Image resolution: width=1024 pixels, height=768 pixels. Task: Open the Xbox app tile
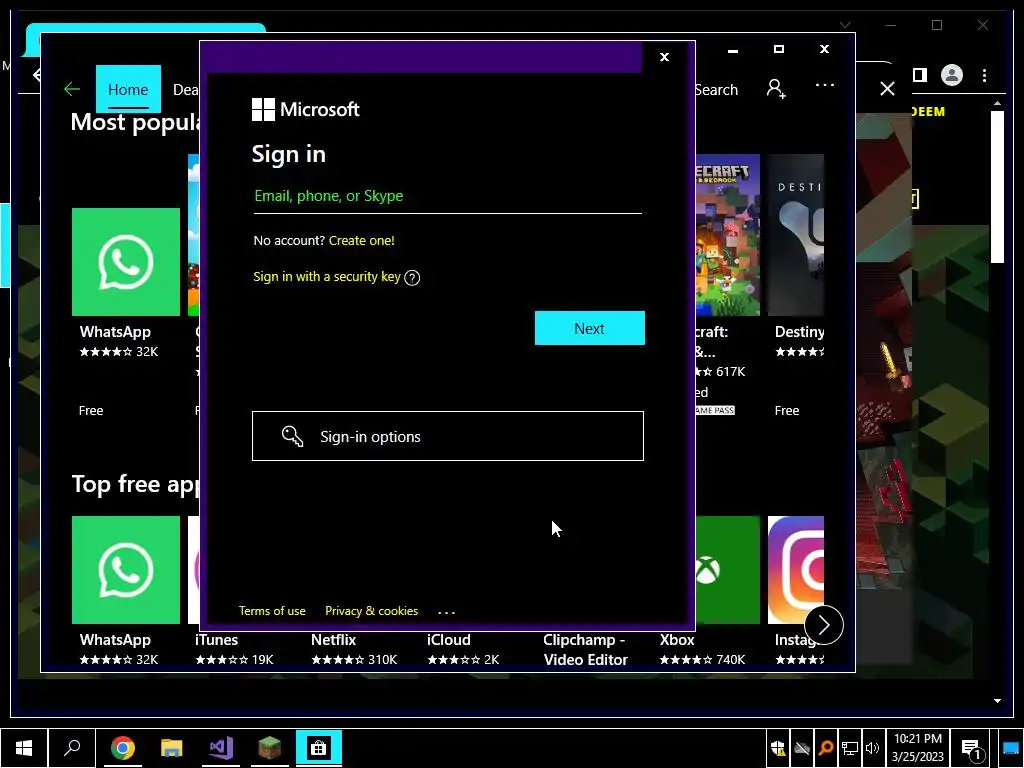(728, 570)
